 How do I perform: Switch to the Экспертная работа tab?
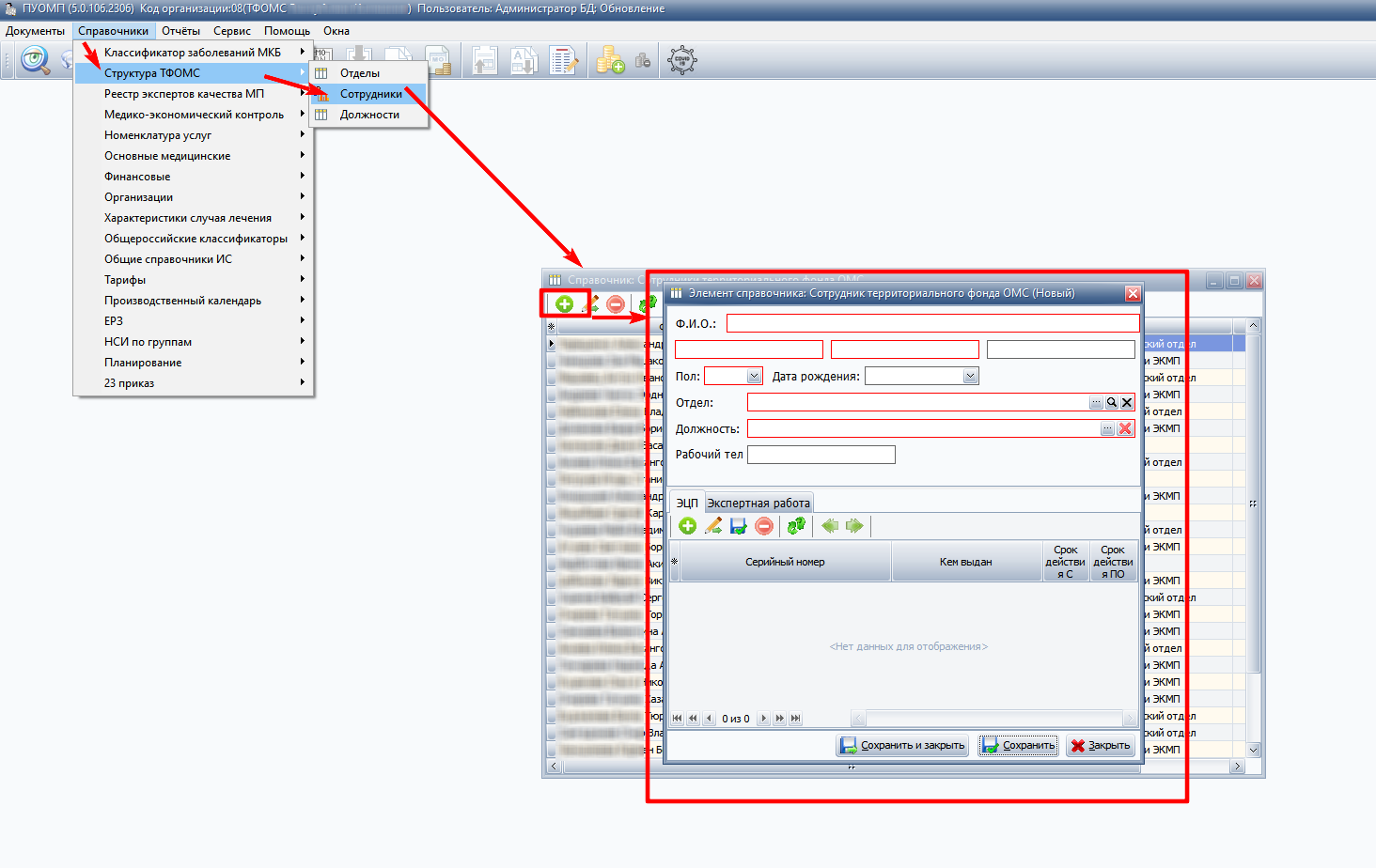pyautogui.click(x=758, y=503)
